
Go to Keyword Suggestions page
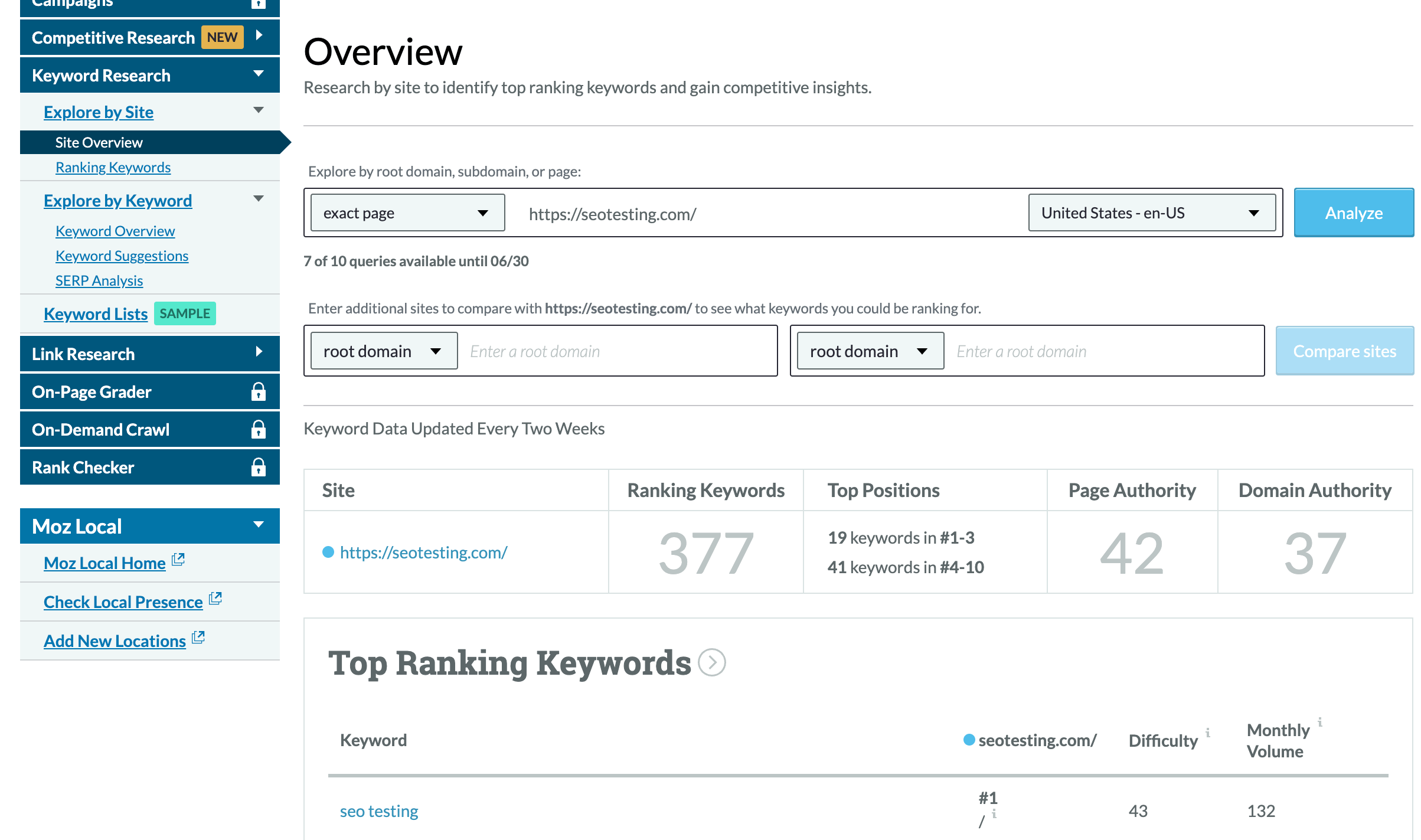click(x=122, y=256)
